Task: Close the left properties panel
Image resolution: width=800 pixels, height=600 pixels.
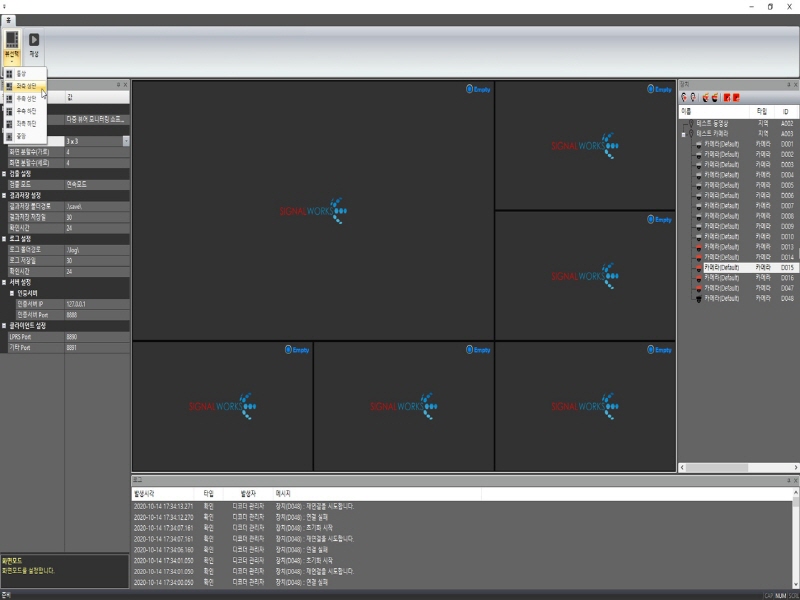Action: [x=126, y=85]
